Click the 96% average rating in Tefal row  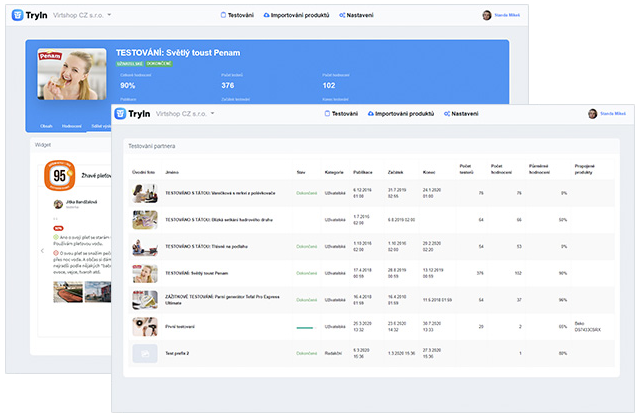coord(563,300)
